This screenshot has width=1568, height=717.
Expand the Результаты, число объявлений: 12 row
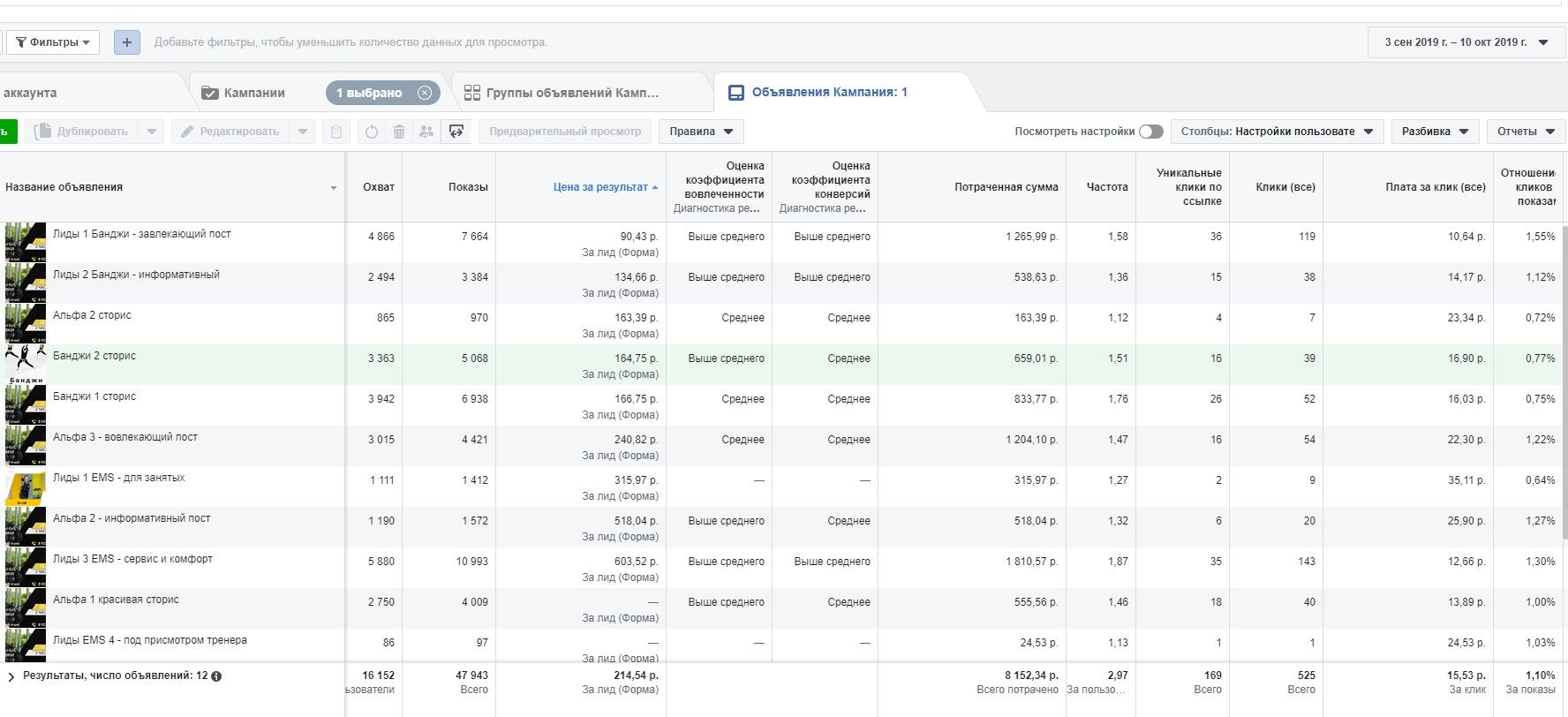11,676
